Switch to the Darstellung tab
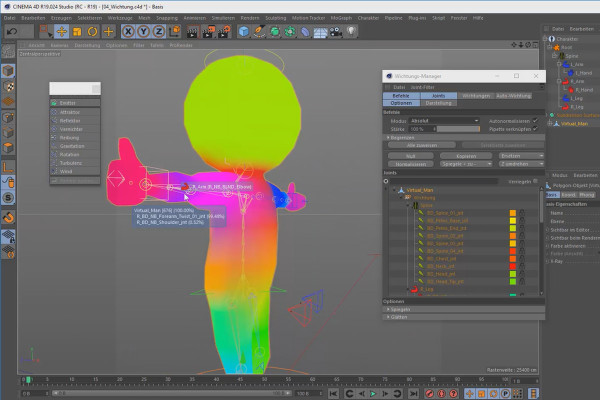Screen dimensions: 600x400 pos(439,103)
